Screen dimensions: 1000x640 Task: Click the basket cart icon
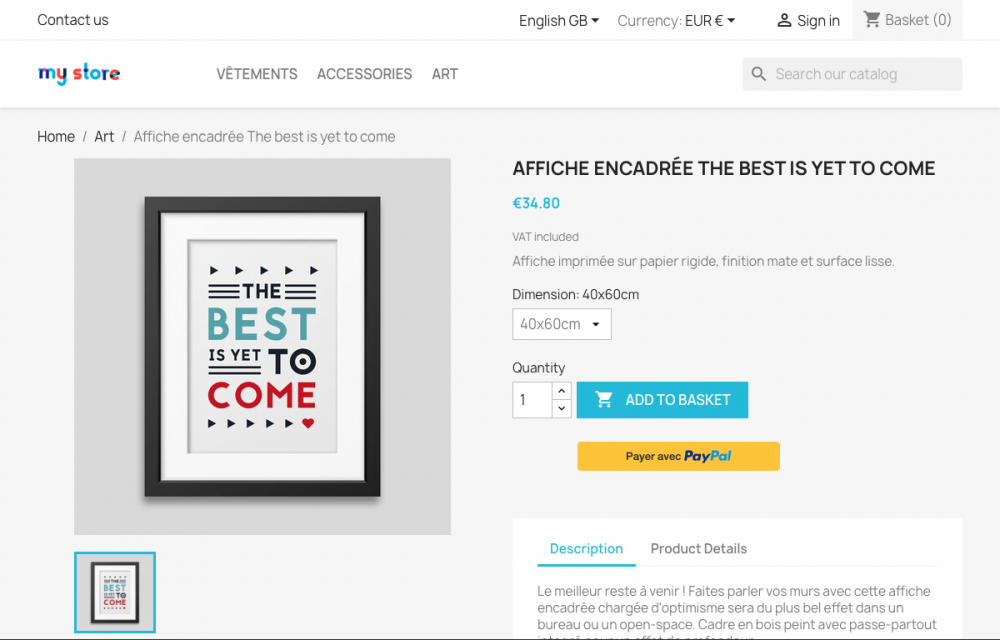tap(872, 19)
